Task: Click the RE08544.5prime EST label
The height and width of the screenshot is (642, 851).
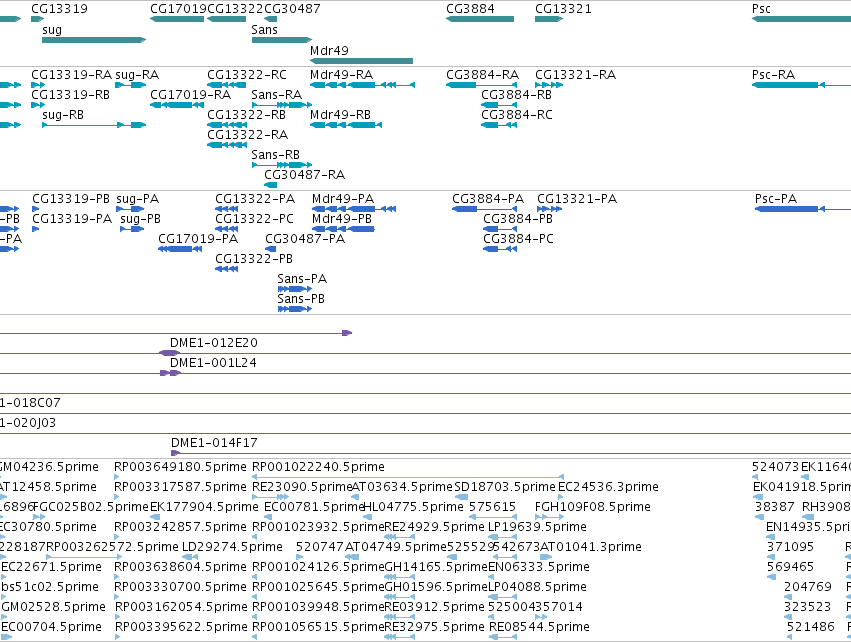Action: coord(539,627)
